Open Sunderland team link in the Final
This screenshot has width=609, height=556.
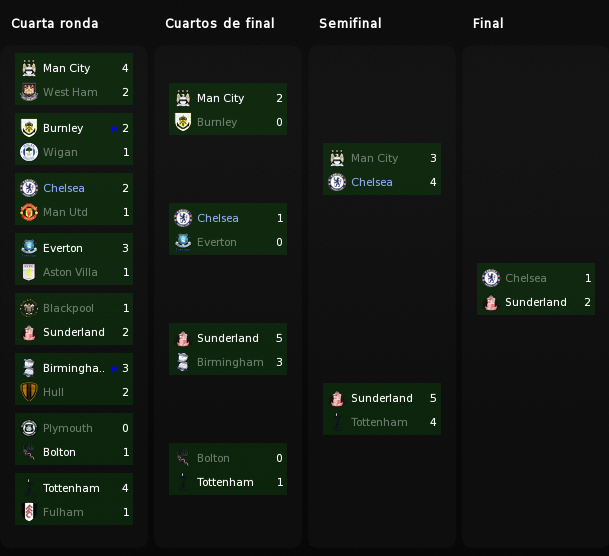coord(536,302)
